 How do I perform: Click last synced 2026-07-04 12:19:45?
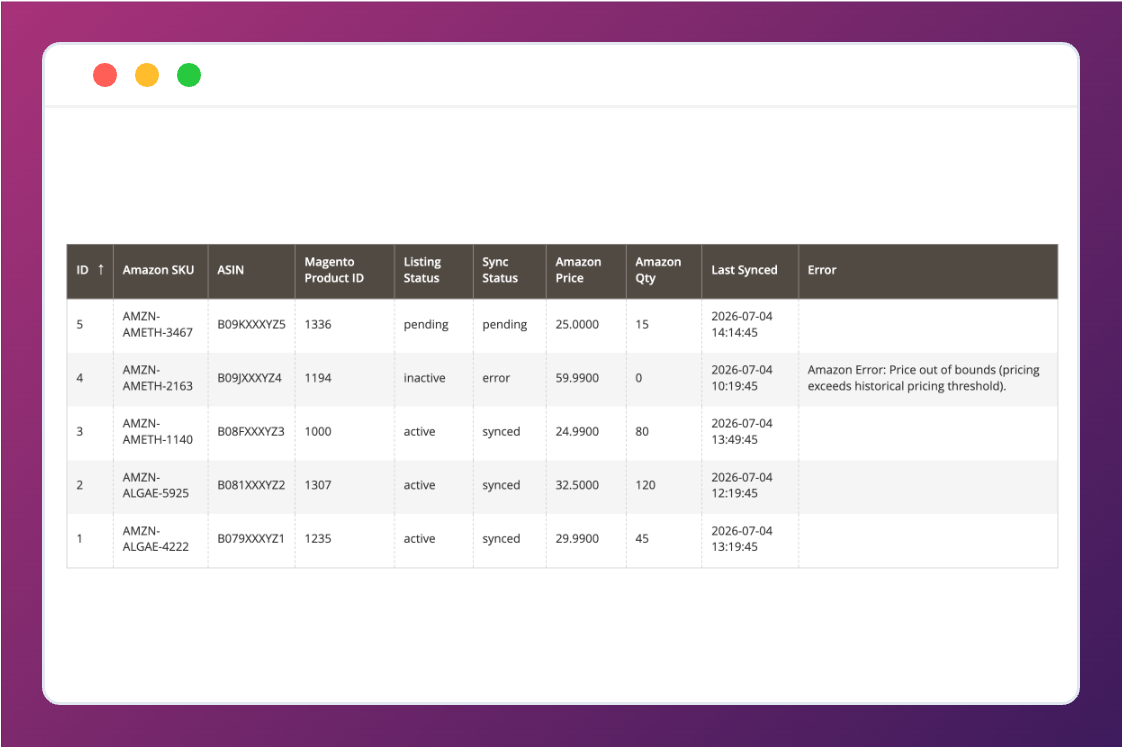pos(742,485)
